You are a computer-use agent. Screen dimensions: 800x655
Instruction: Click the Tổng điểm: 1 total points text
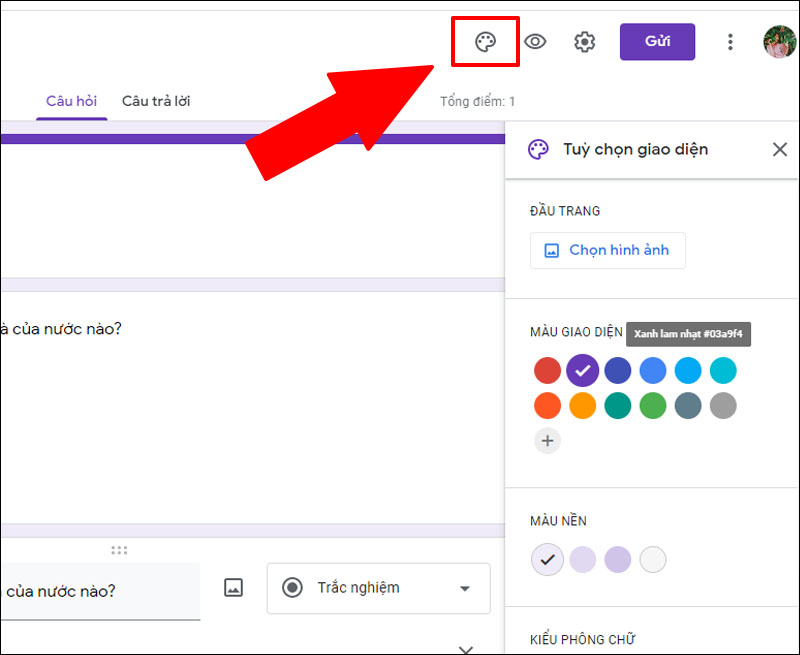tap(477, 102)
